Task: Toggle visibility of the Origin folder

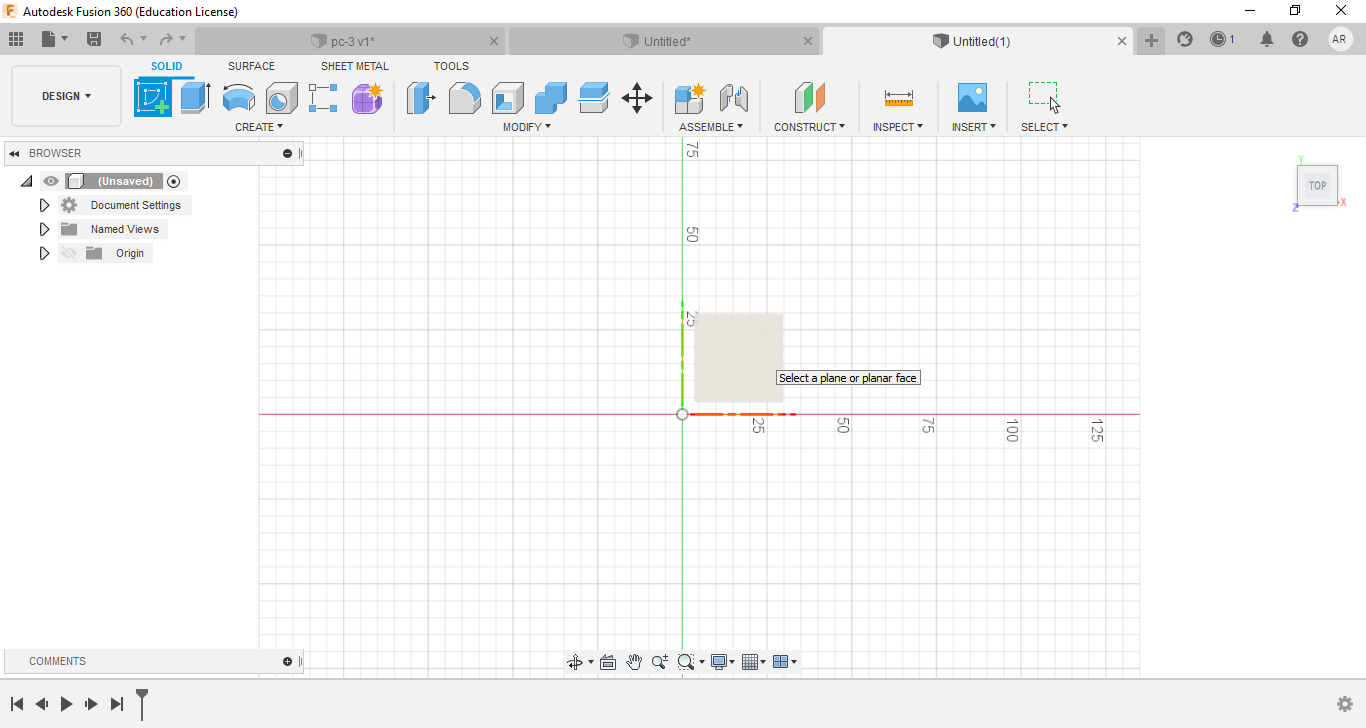Action: click(68, 253)
